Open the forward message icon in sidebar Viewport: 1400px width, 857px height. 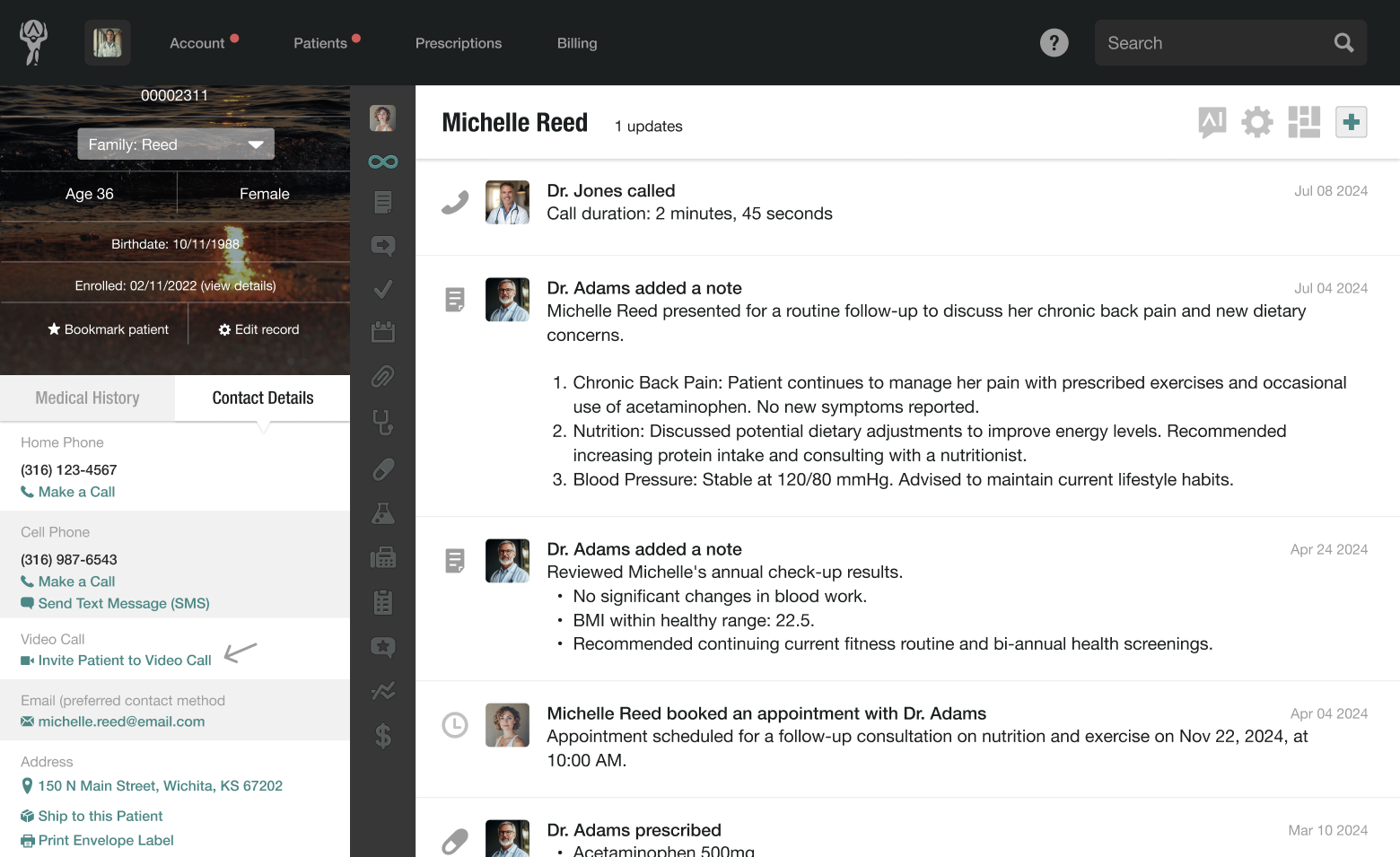click(383, 246)
